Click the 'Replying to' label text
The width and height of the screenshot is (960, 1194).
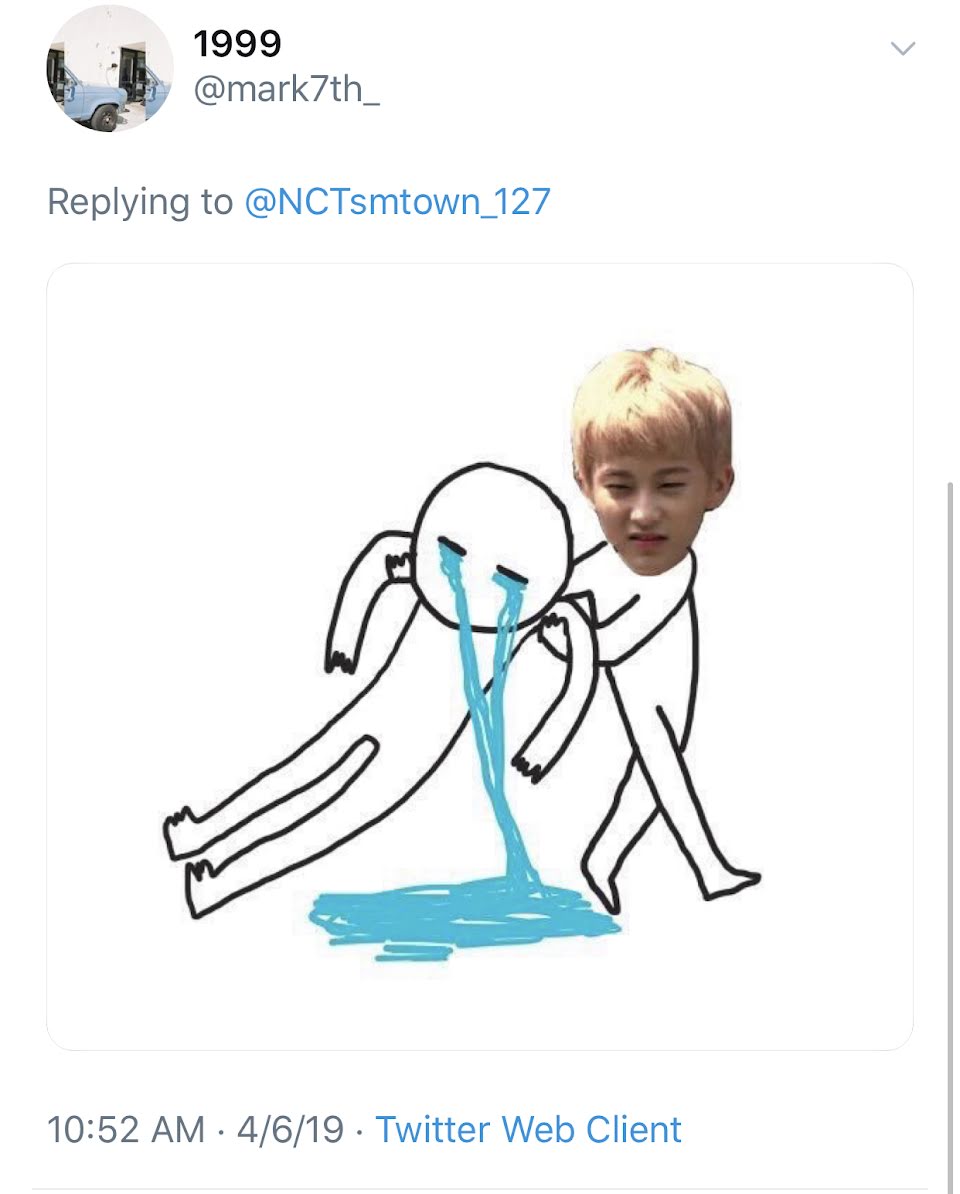[x=139, y=203]
